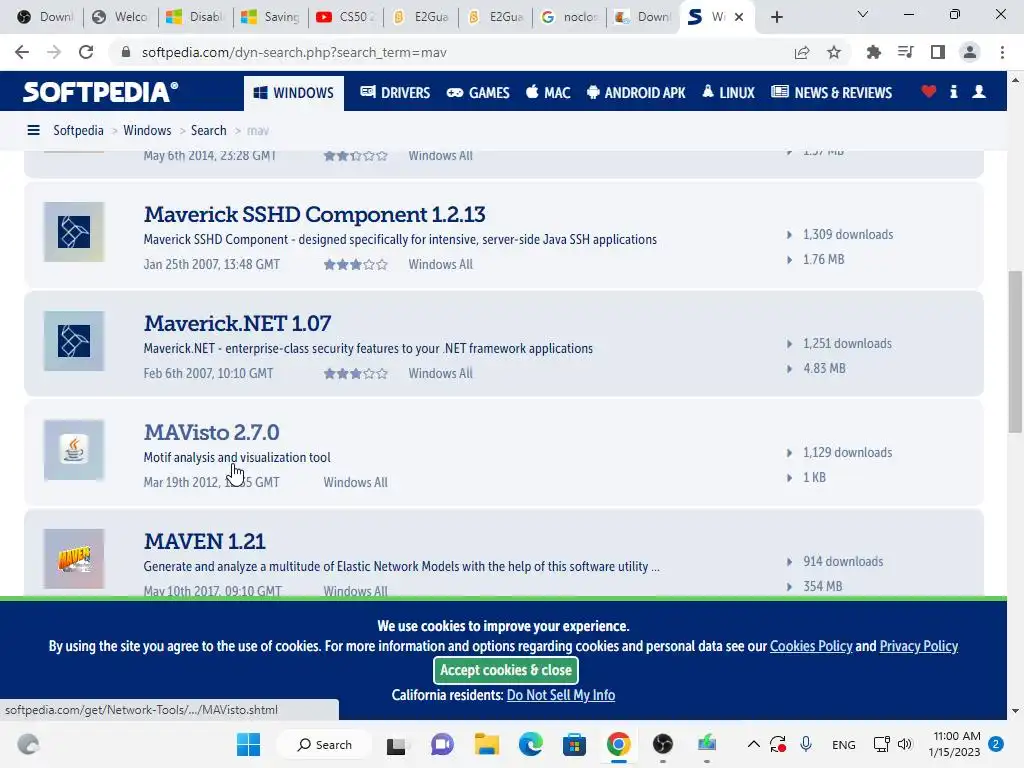
Task: Click MAVEN thumbnail icon
Action: [x=74, y=559]
